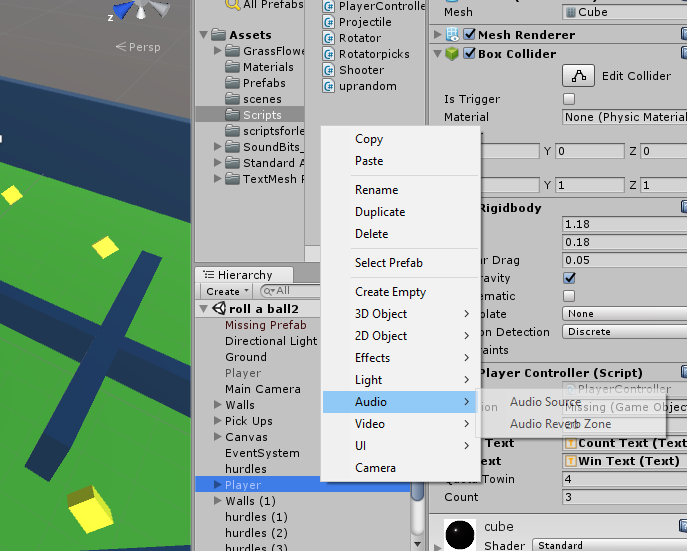
Task: Select the Rotatorpicks script icon
Action: [328, 54]
